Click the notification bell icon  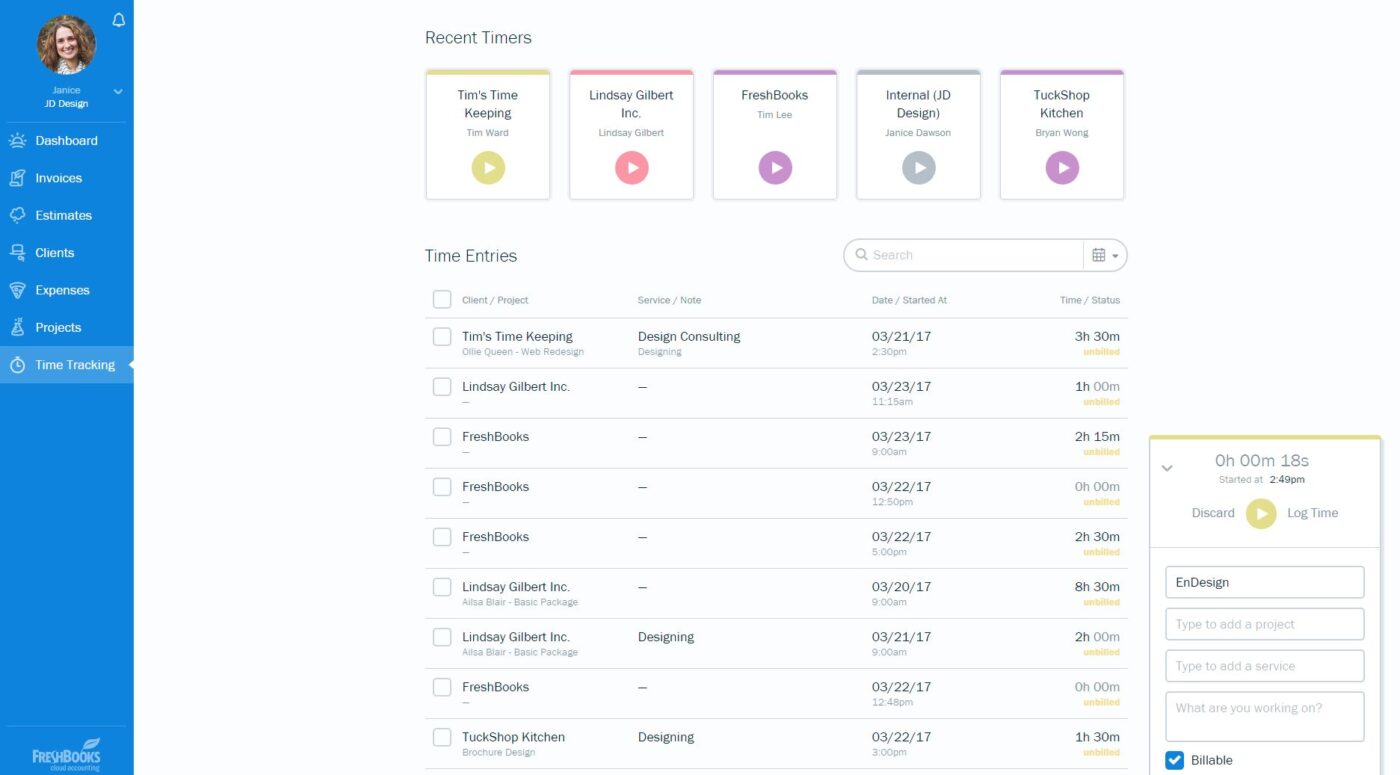coord(119,20)
